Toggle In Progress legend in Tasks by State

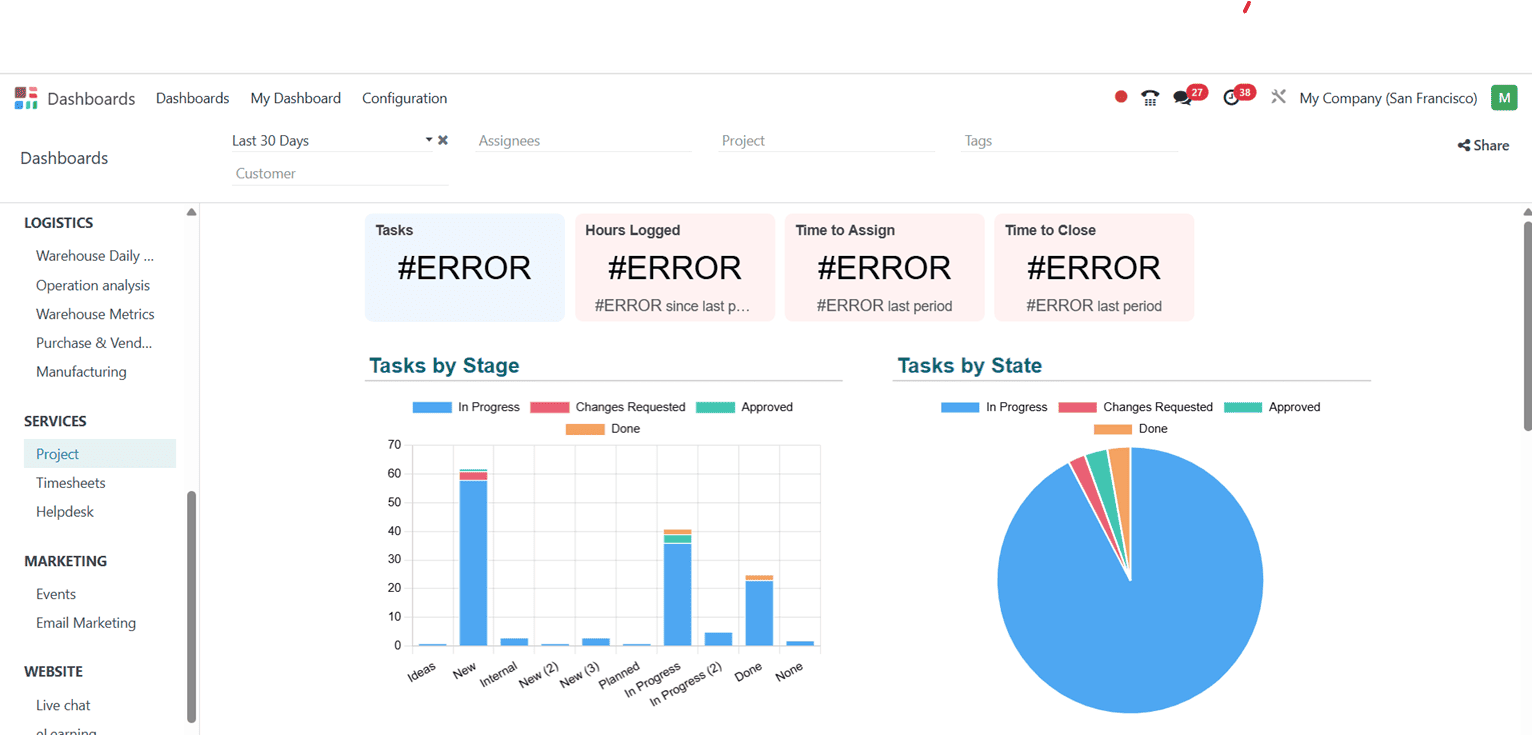[994, 407]
